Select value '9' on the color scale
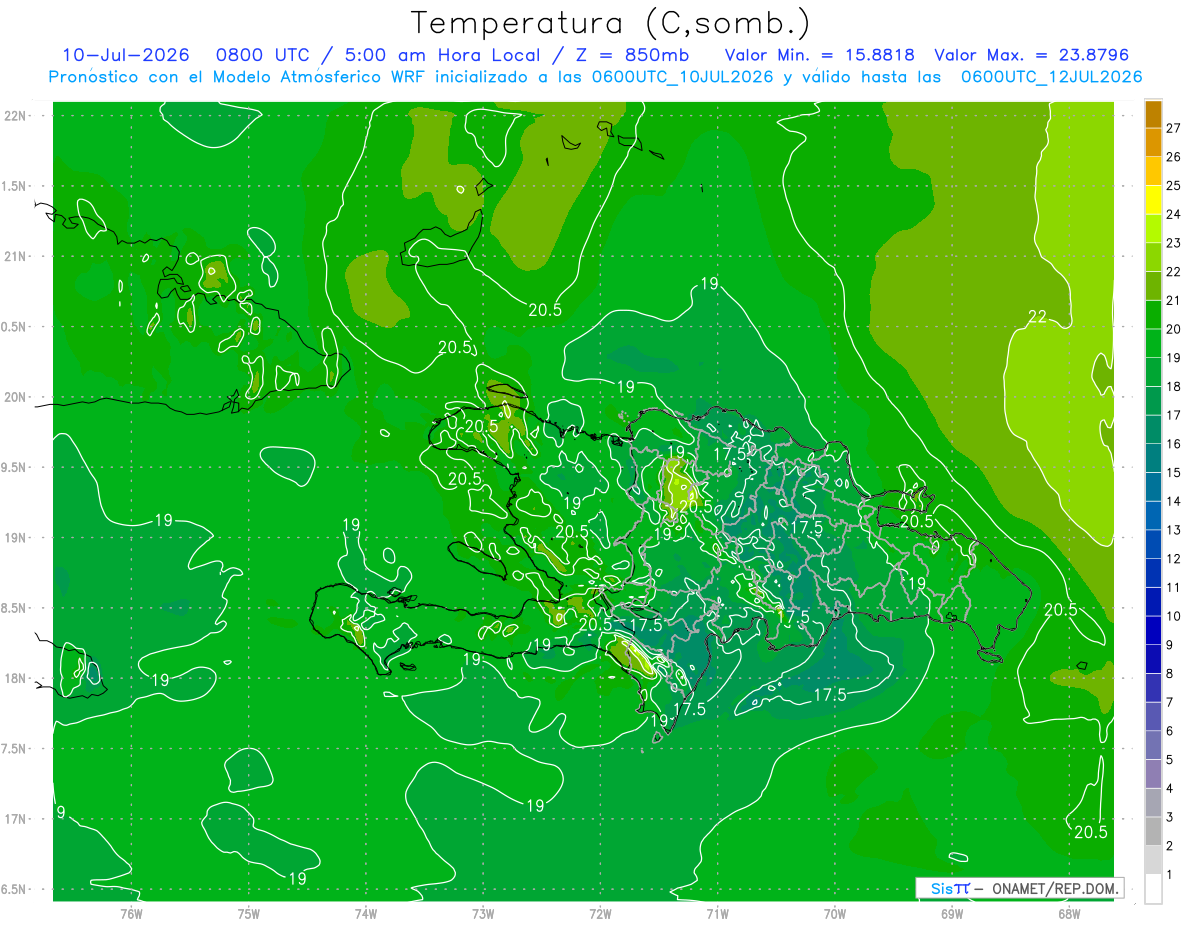Screen dimensions: 1200x927 [x=1171, y=644]
